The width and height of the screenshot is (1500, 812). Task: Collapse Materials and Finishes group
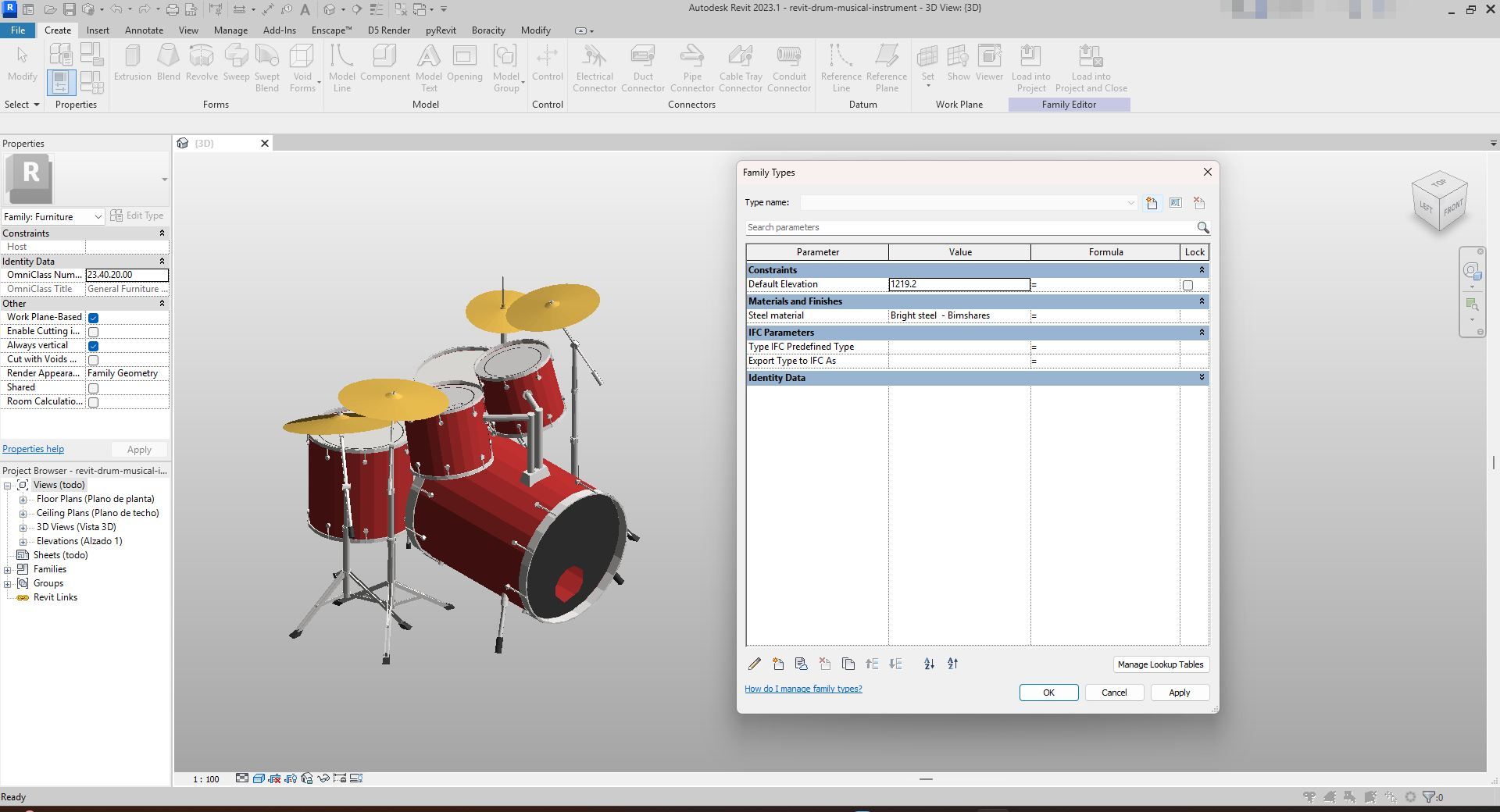(x=1202, y=301)
